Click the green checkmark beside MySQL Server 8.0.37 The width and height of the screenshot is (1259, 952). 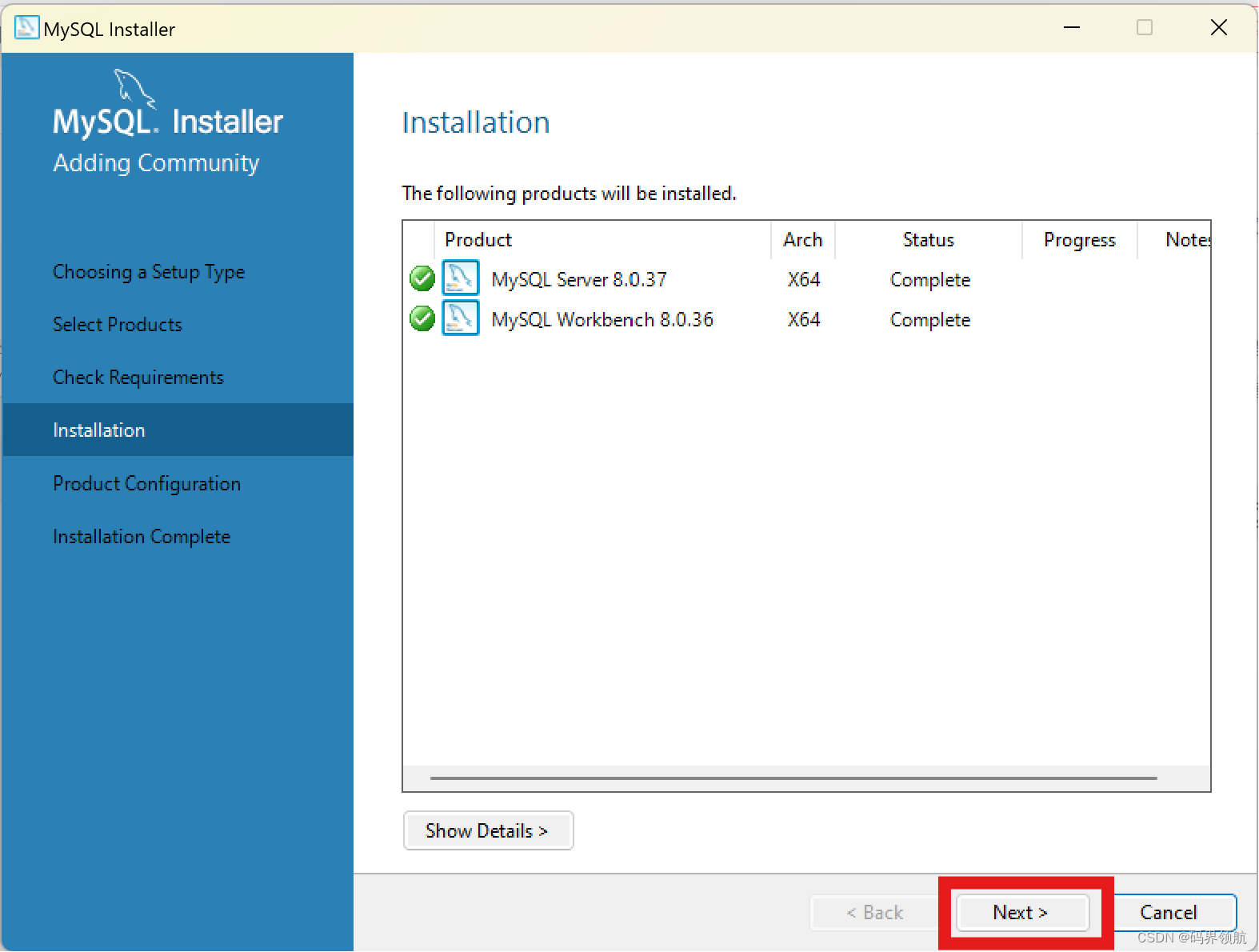click(x=422, y=278)
